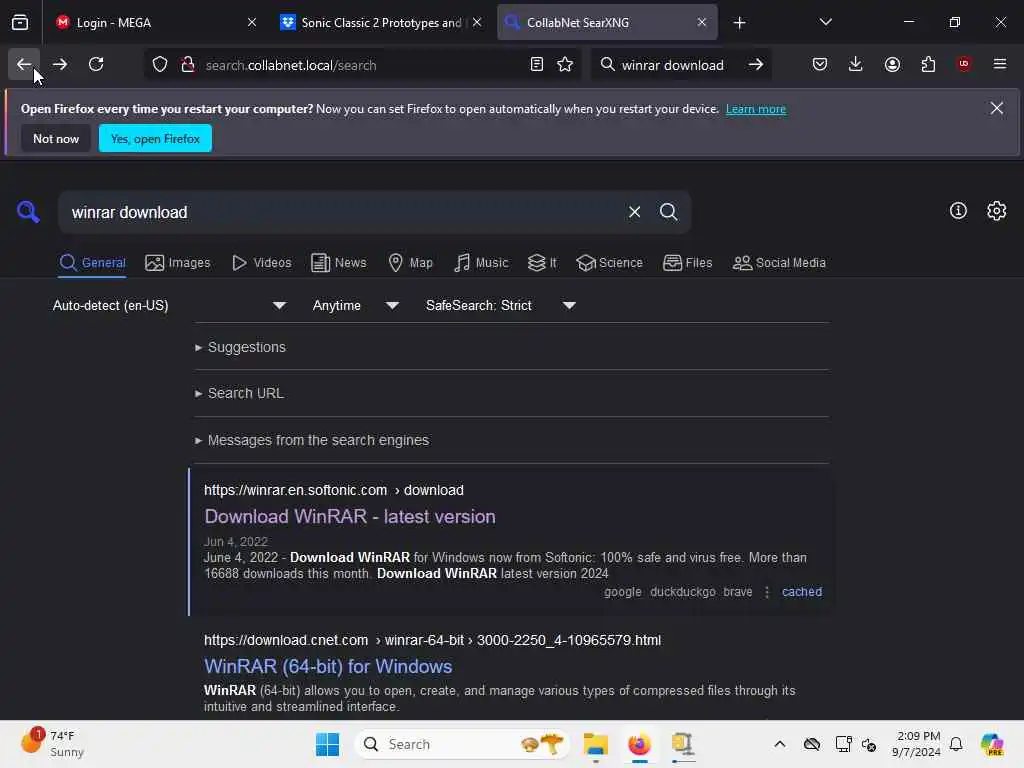Image resolution: width=1024 pixels, height=768 pixels.
Task: Click the download.cnet.com result URL
Action: pyautogui.click(x=432, y=640)
